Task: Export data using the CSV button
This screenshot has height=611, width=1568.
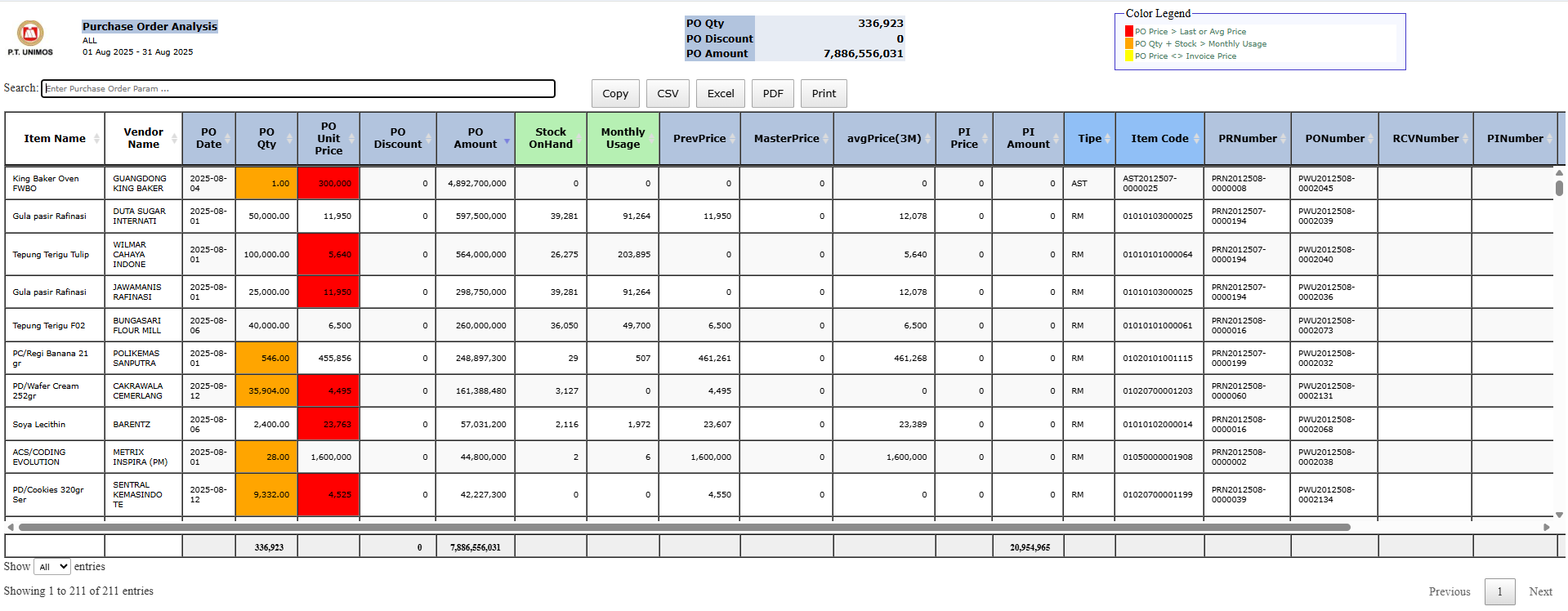Action: click(668, 94)
